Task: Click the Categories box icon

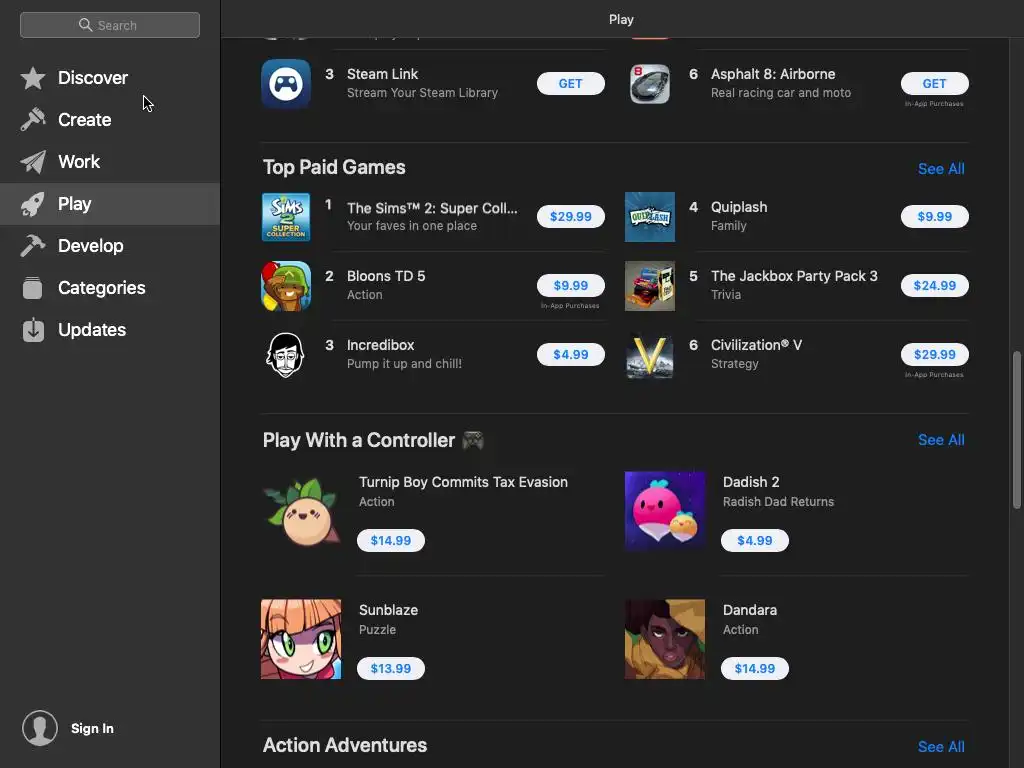Action: 33,288
